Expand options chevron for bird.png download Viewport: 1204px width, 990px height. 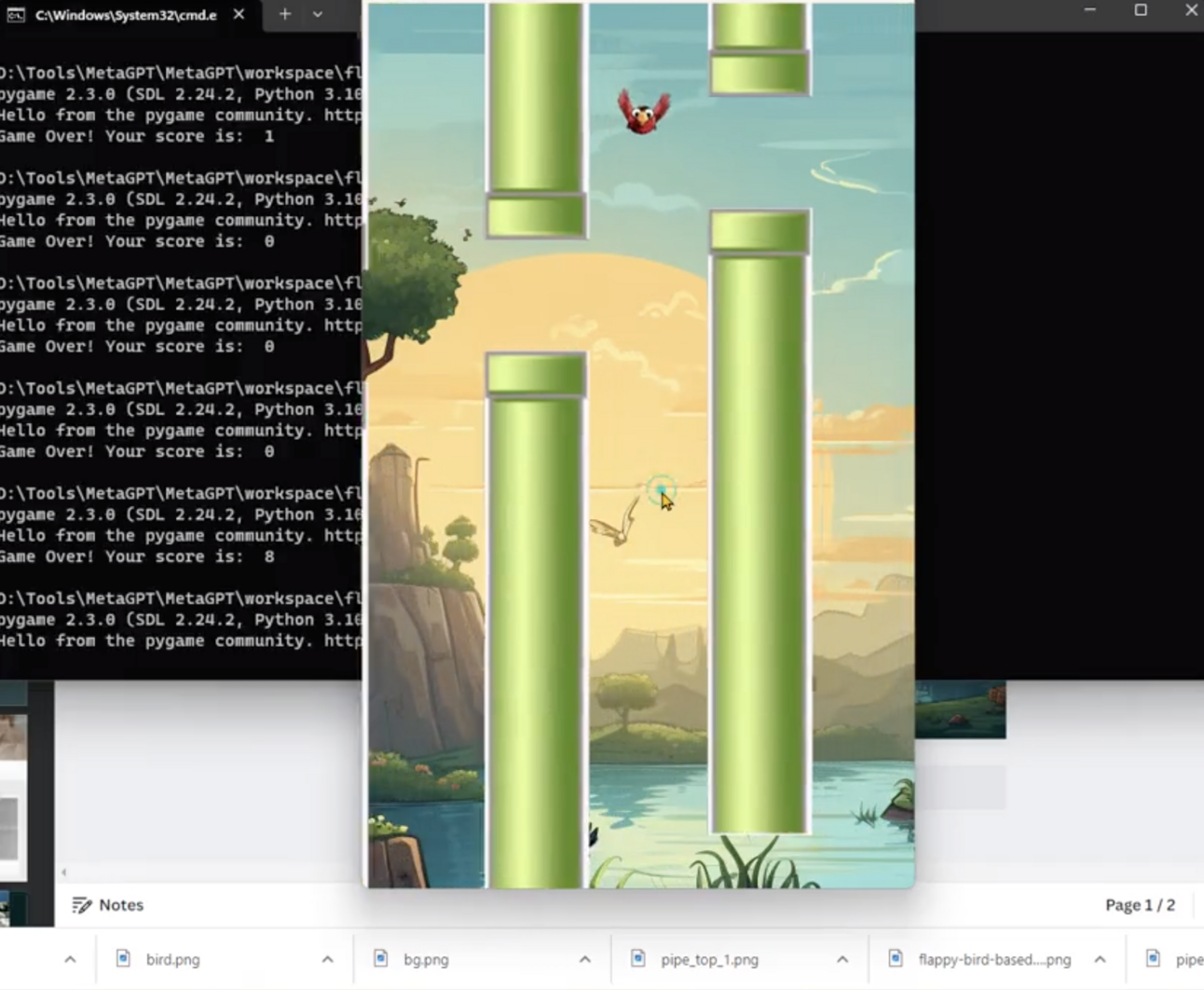pyautogui.click(x=327, y=959)
